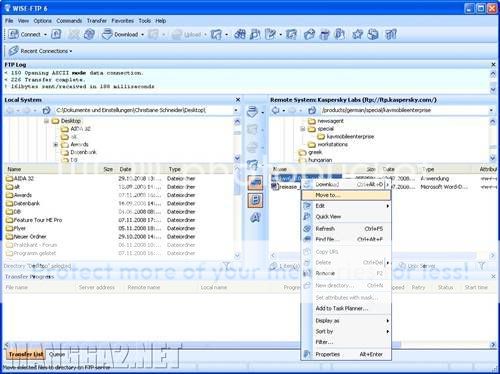Viewport: 500px width, 374px height.
Task: Click the center download transfer icon
Action: 253,111
